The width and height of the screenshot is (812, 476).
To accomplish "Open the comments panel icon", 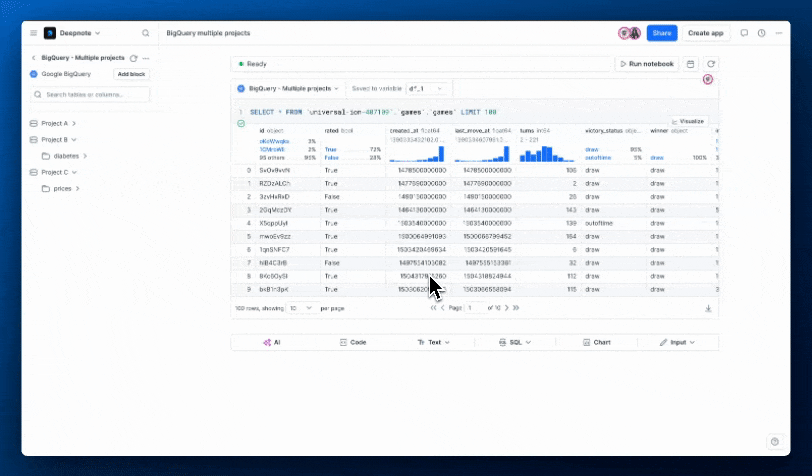I will [744, 33].
